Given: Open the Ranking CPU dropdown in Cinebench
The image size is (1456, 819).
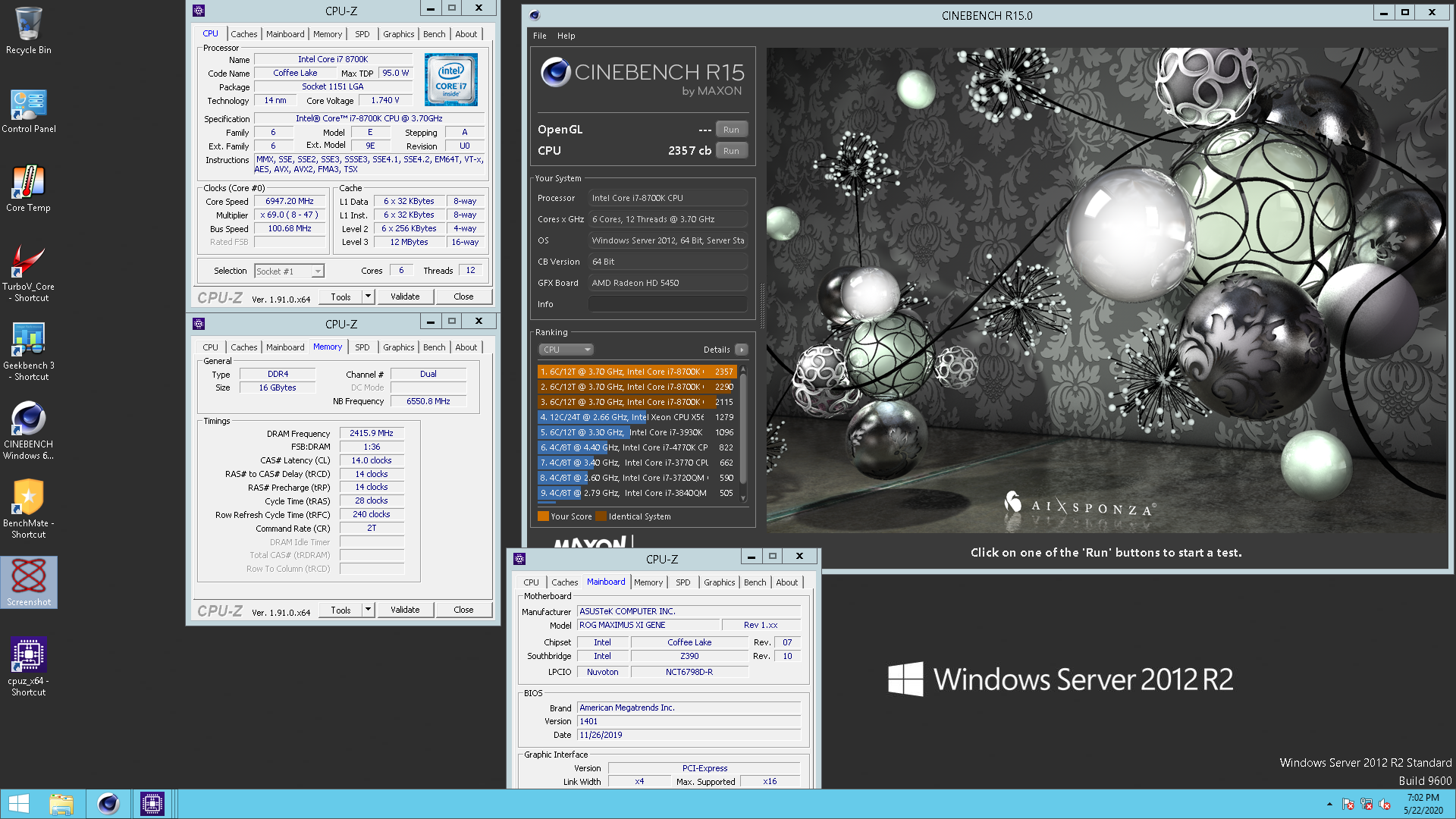Looking at the screenshot, I should tap(566, 350).
